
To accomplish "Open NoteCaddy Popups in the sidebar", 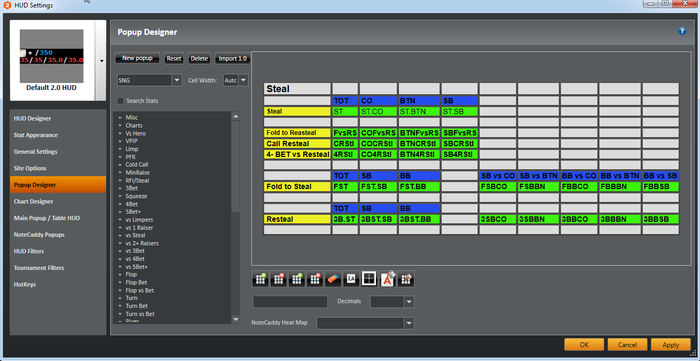I will click(x=58, y=234).
